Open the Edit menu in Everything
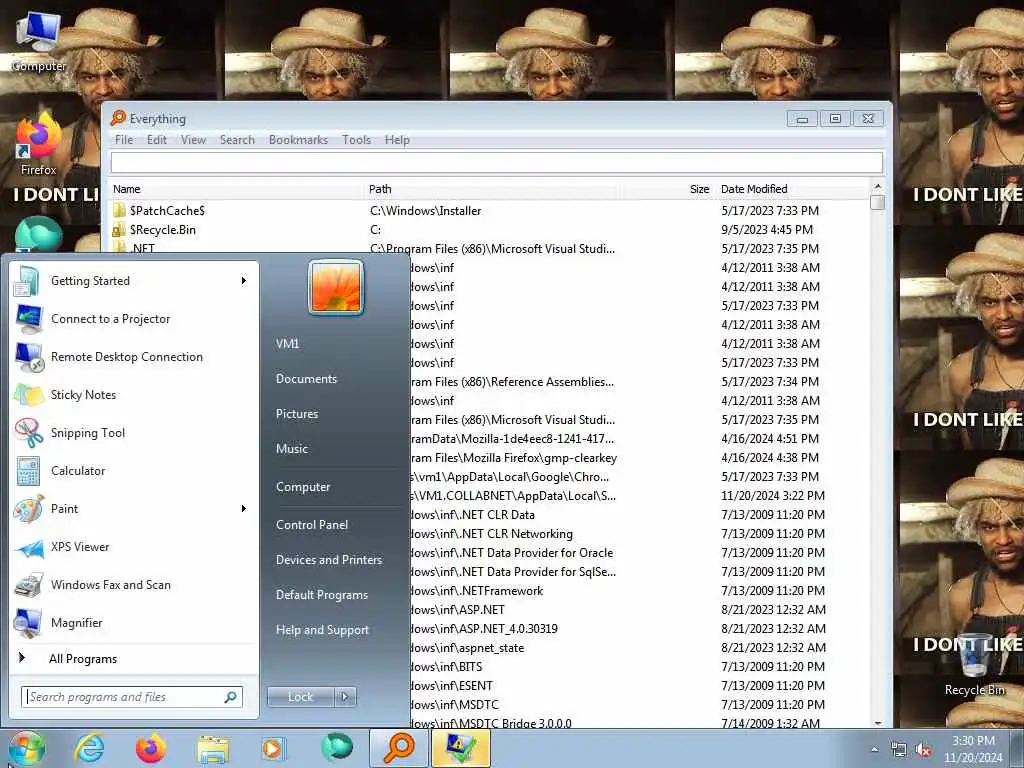Viewport: 1024px width, 768px height. (x=157, y=140)
